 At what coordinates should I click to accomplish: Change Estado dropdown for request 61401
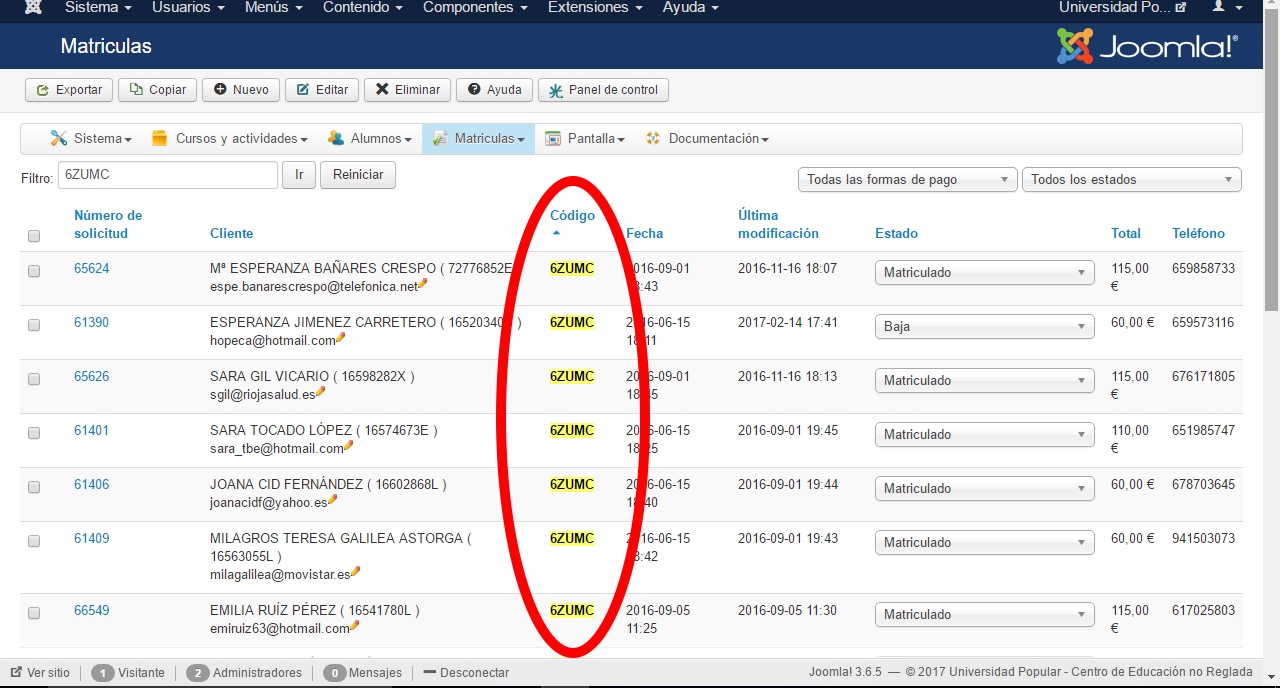(x=985, y=435)
